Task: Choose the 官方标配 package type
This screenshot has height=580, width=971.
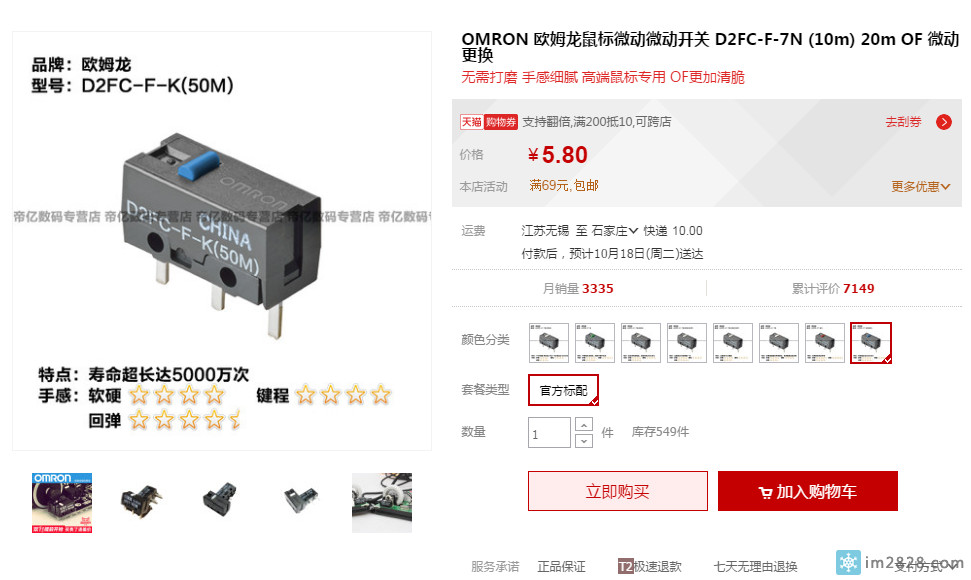Action: click(x=563, y=390)
